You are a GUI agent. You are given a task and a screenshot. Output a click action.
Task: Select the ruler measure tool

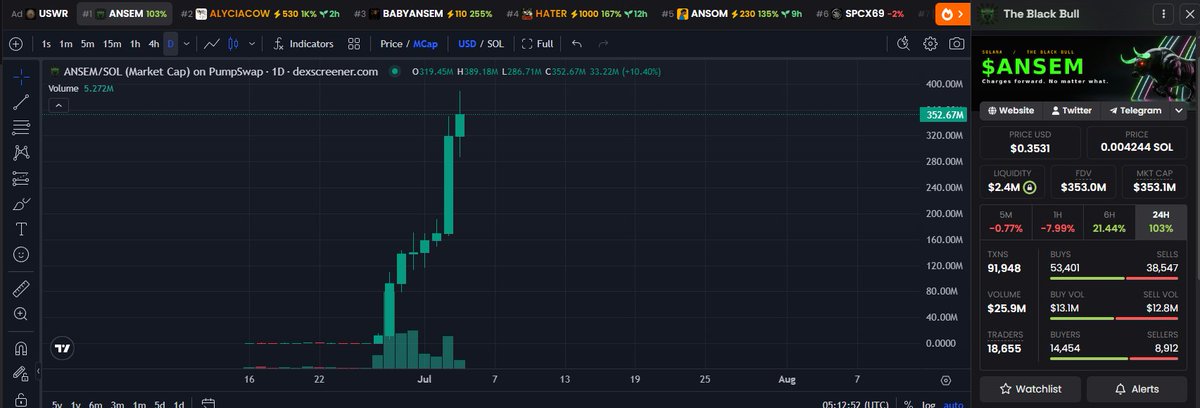(x=20, y=288)
